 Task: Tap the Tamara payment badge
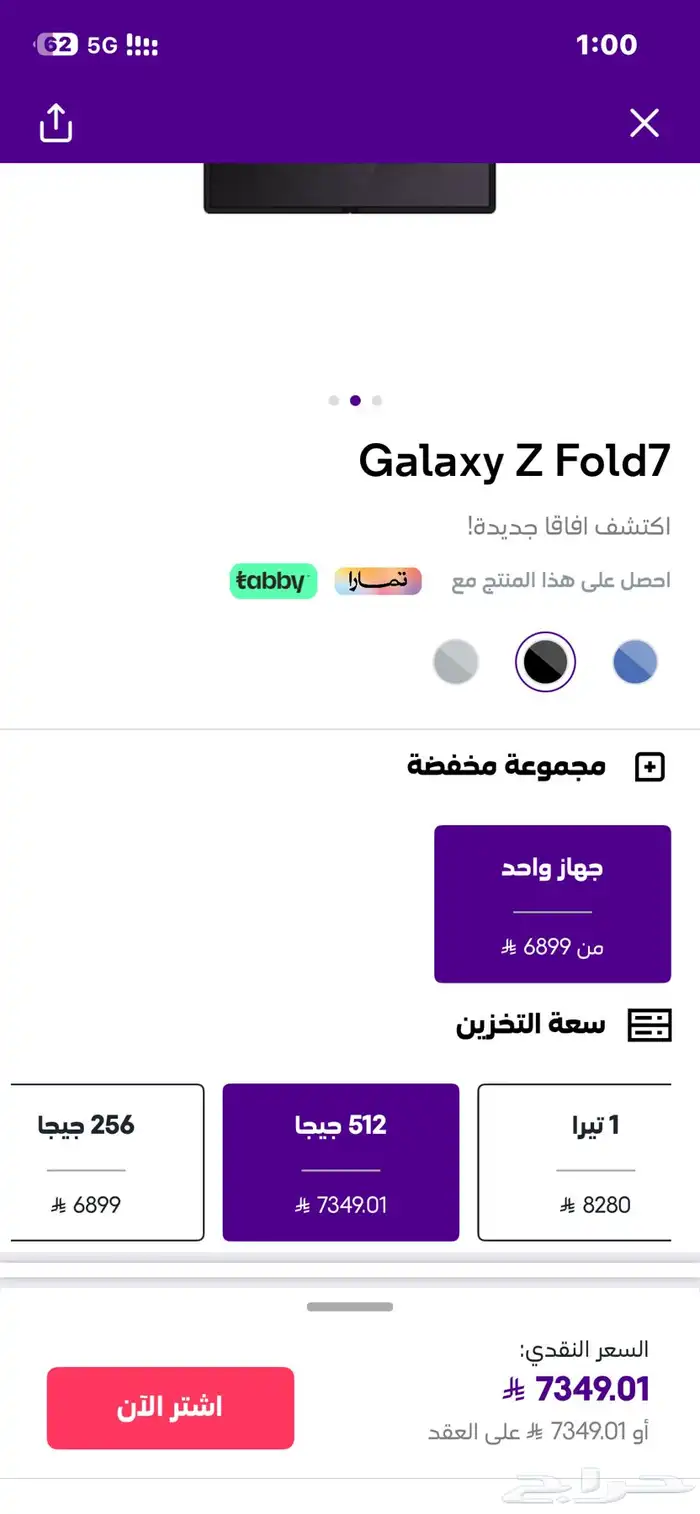[378, 581]
